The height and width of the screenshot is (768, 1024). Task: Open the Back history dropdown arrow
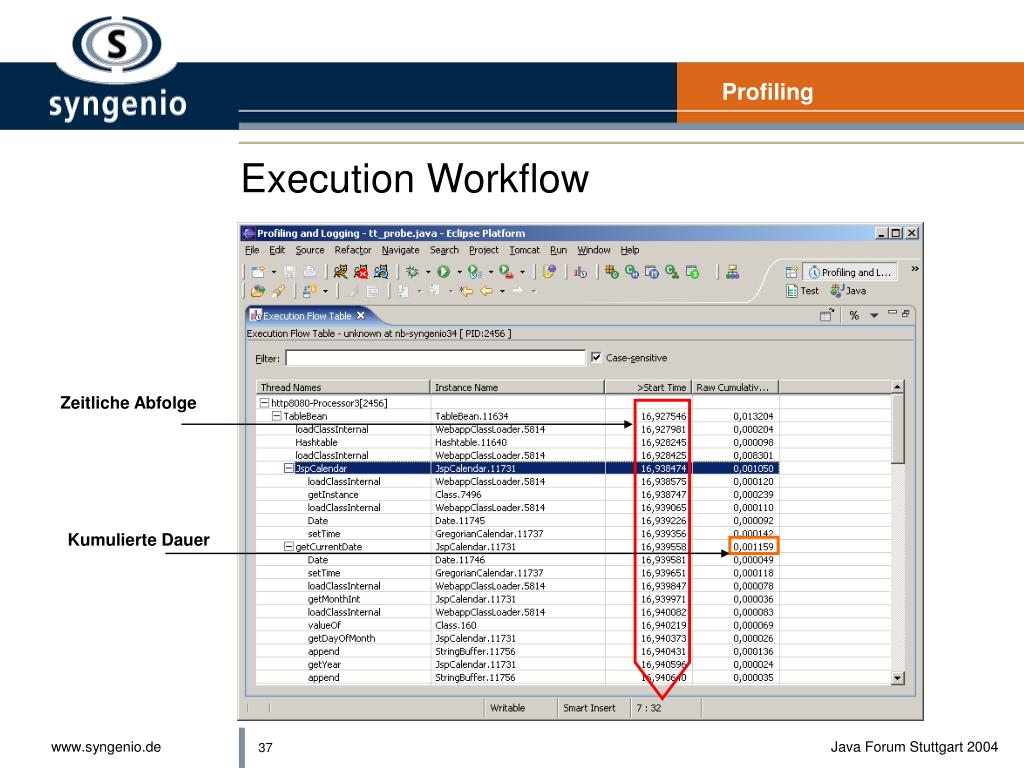[x=502, y=291]
